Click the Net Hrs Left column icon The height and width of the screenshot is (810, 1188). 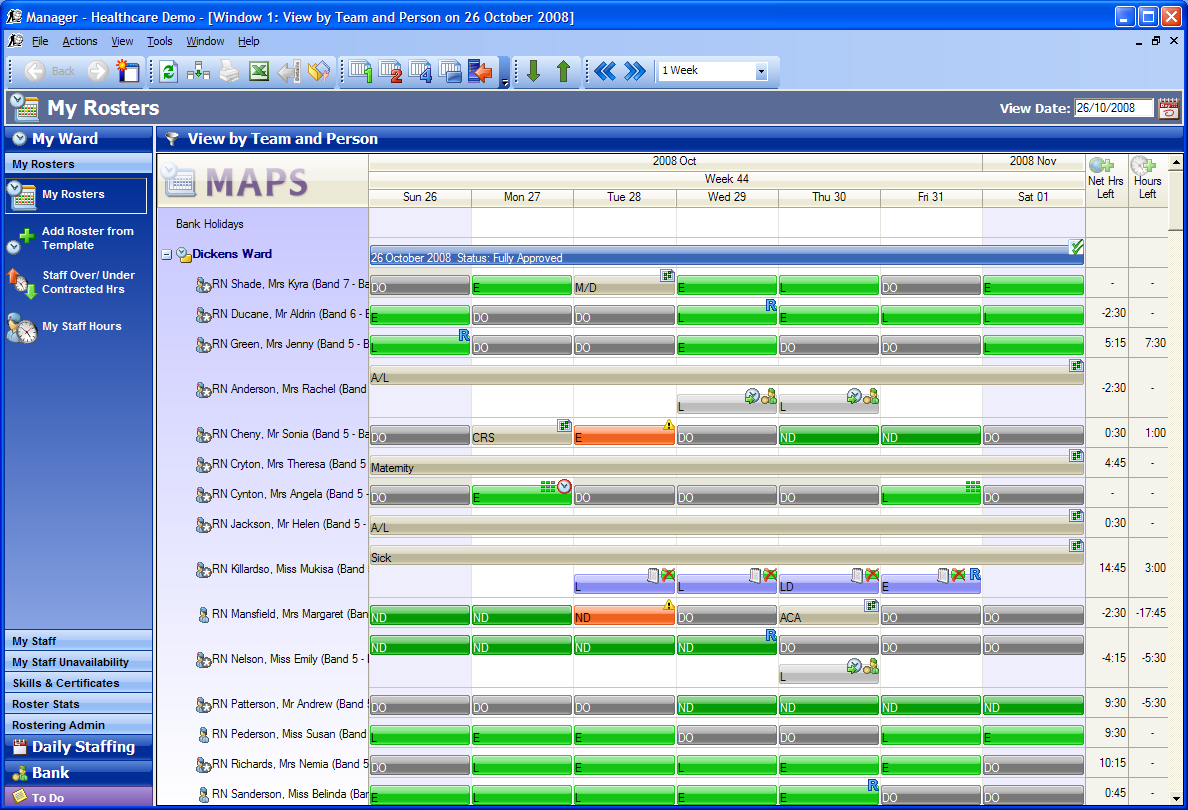coord(1101,165)
